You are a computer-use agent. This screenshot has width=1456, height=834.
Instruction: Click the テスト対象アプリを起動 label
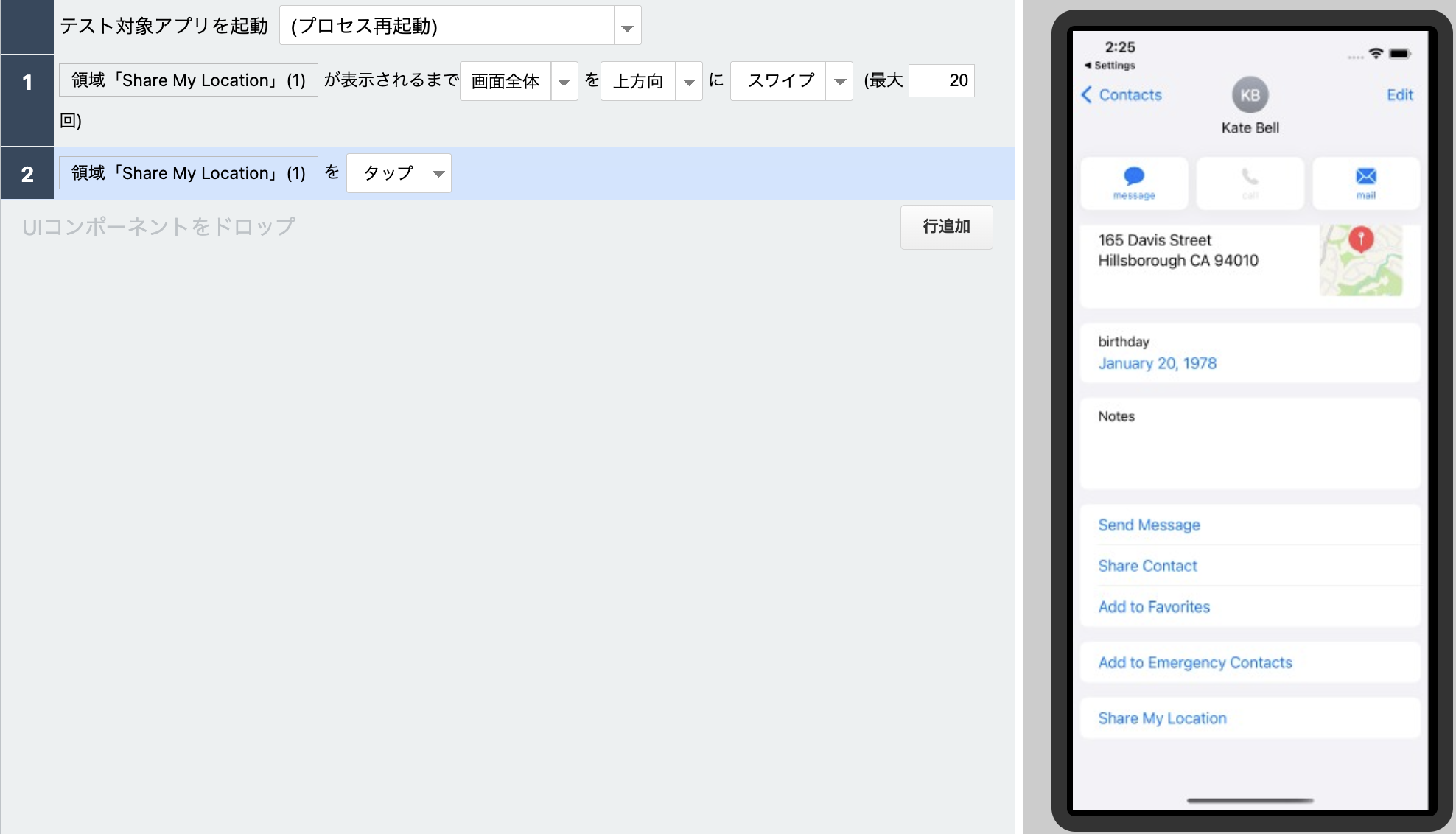pos(164,27)
